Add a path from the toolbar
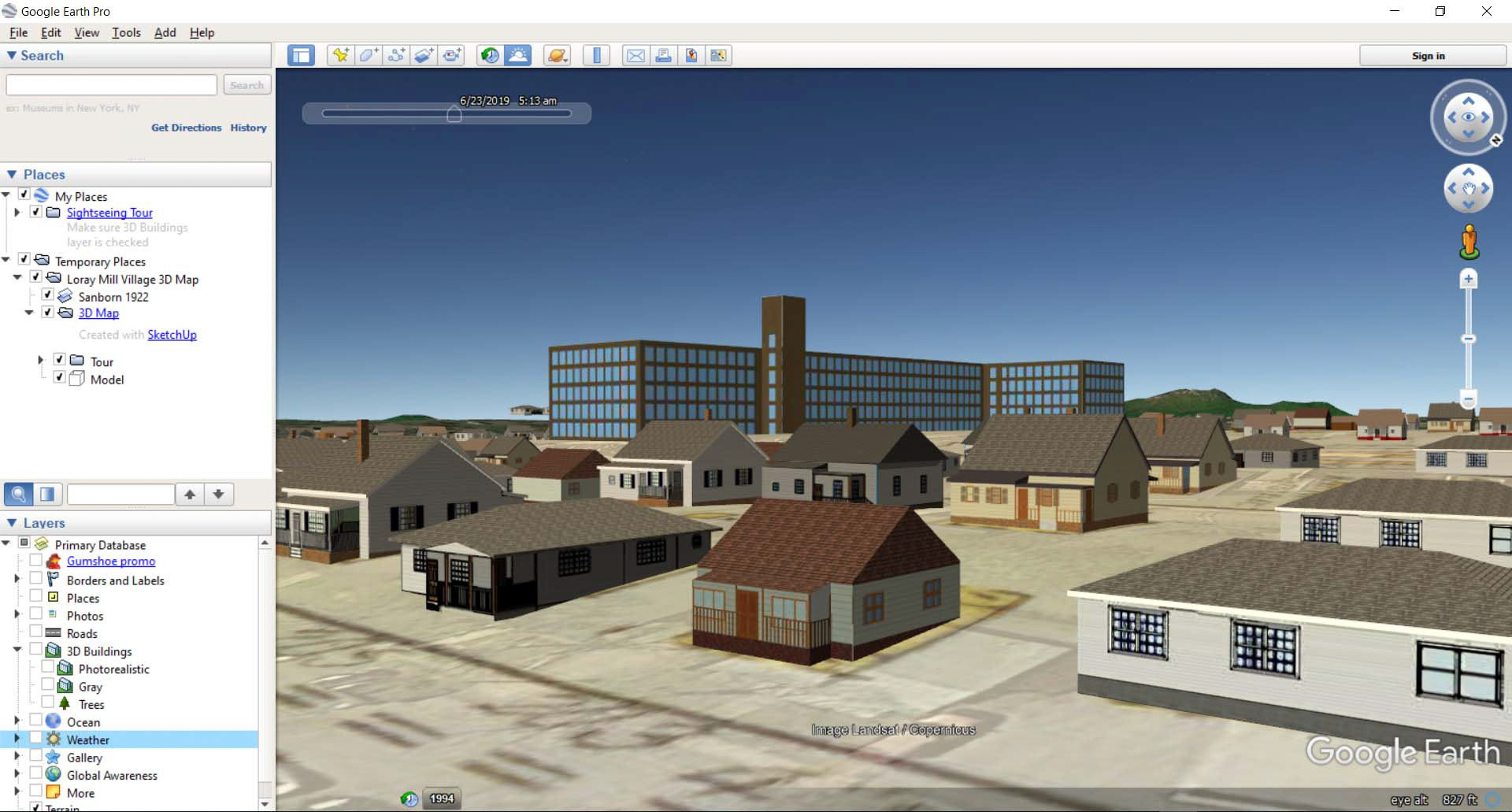 click(396, 55)
